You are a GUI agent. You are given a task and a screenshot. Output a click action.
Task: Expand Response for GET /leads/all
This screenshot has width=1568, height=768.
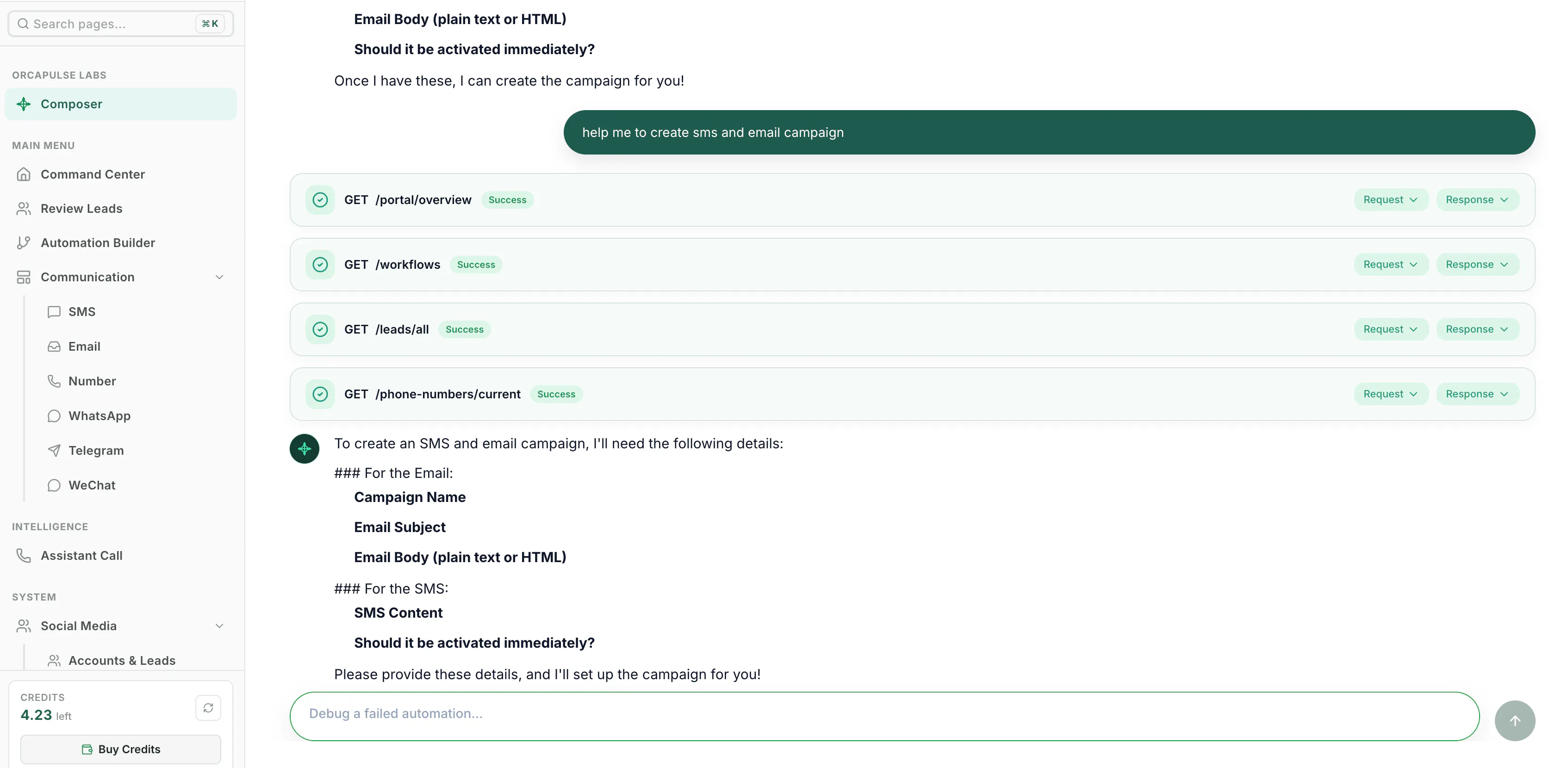[x=1477, y=329]
